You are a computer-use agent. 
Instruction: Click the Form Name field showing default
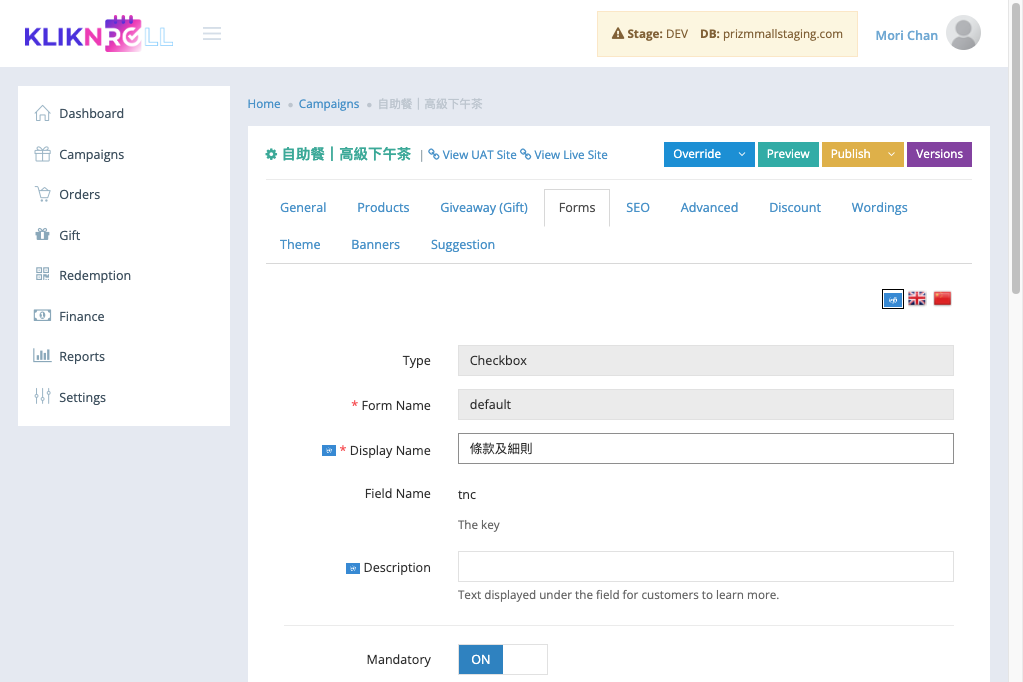click(705, 405)
